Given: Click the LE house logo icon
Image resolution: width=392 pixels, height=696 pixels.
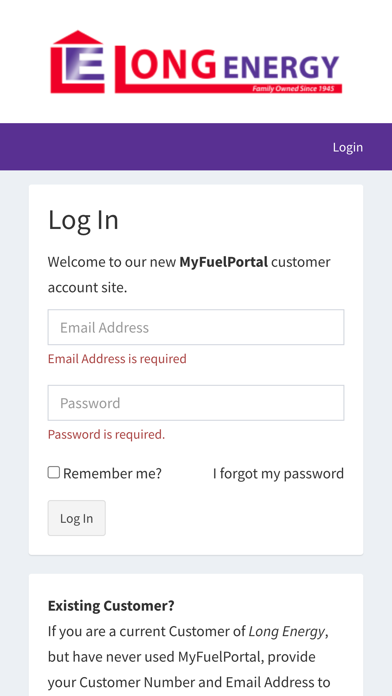Looking at the screenshot, I should pyautogui.click(x=78, y=62).
